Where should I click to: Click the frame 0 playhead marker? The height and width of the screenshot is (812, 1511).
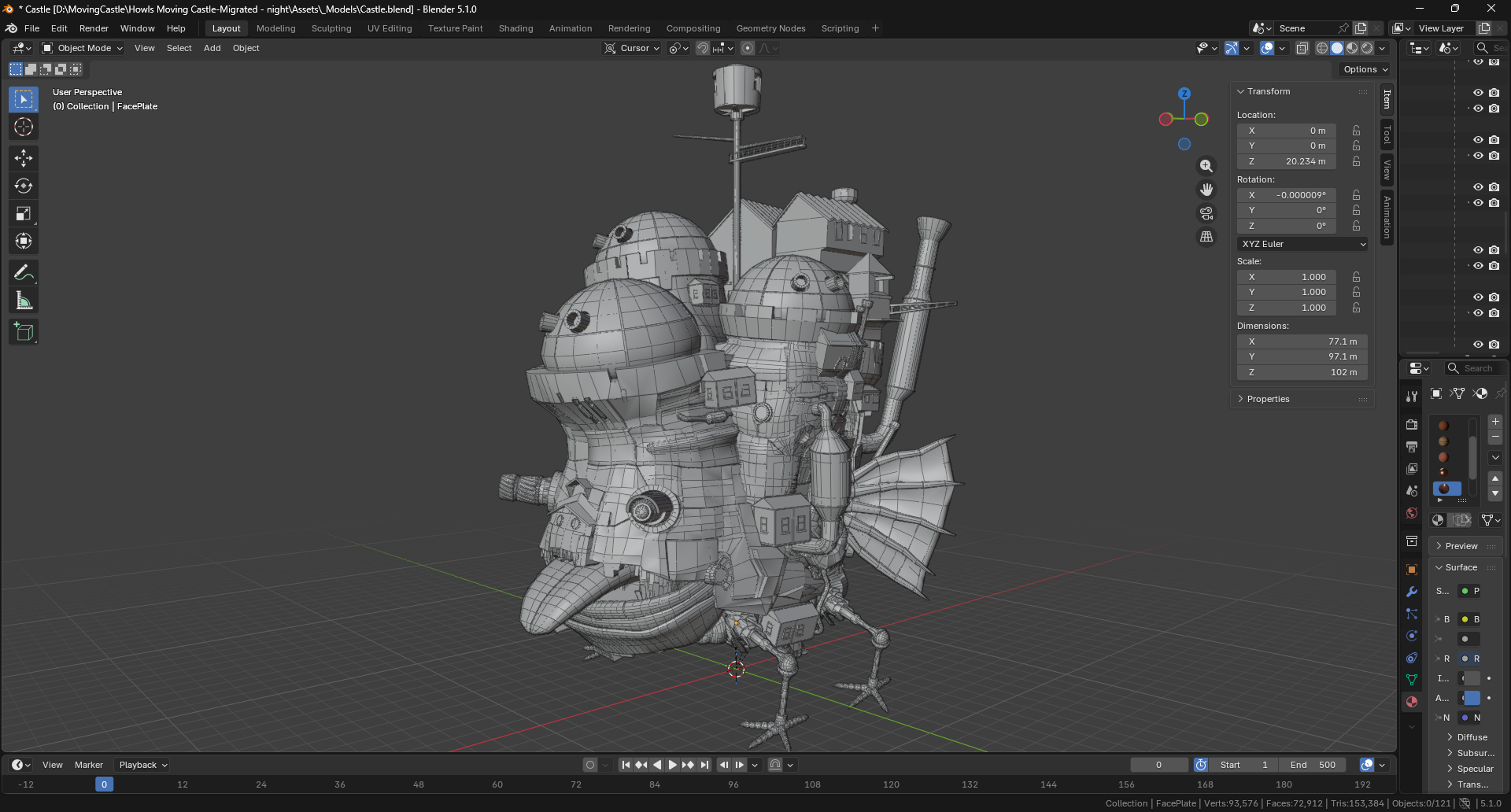(x=104, y=784)
